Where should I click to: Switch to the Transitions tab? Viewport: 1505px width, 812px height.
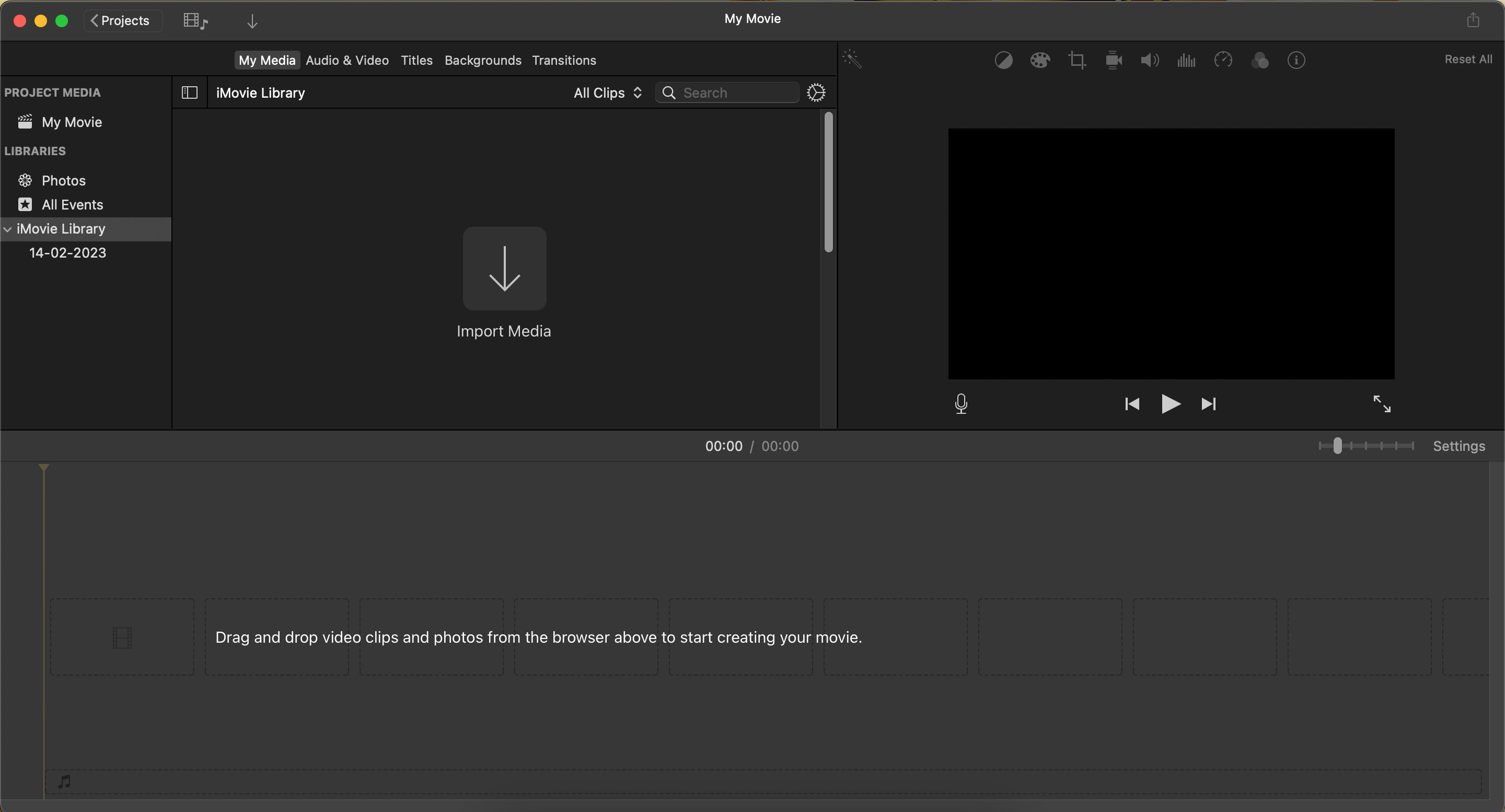pos(564,60)
